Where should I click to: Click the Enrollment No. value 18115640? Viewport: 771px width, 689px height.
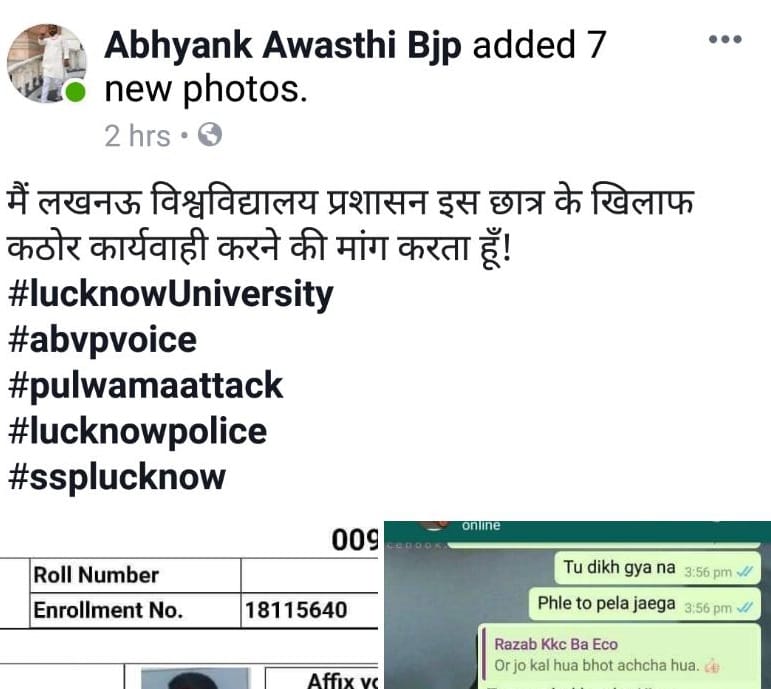click(x=296, y=610)
